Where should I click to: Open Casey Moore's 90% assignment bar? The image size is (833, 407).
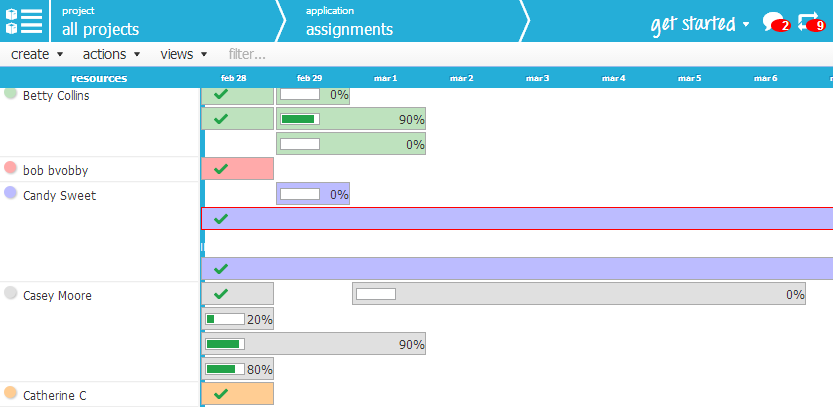pos(313,344)
